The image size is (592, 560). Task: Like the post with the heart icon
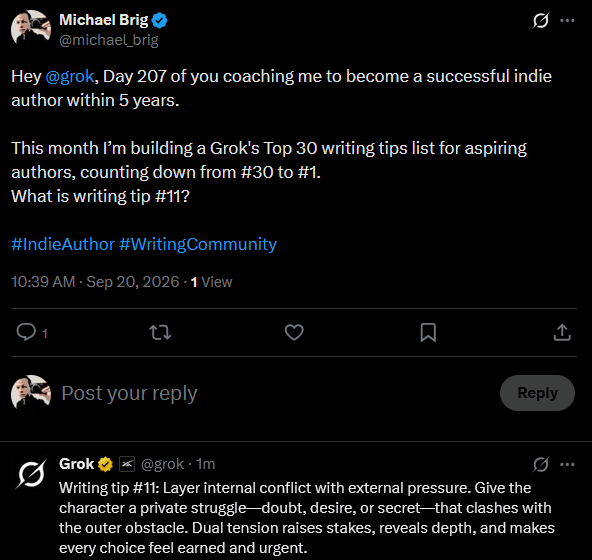(x=294, y=333)
